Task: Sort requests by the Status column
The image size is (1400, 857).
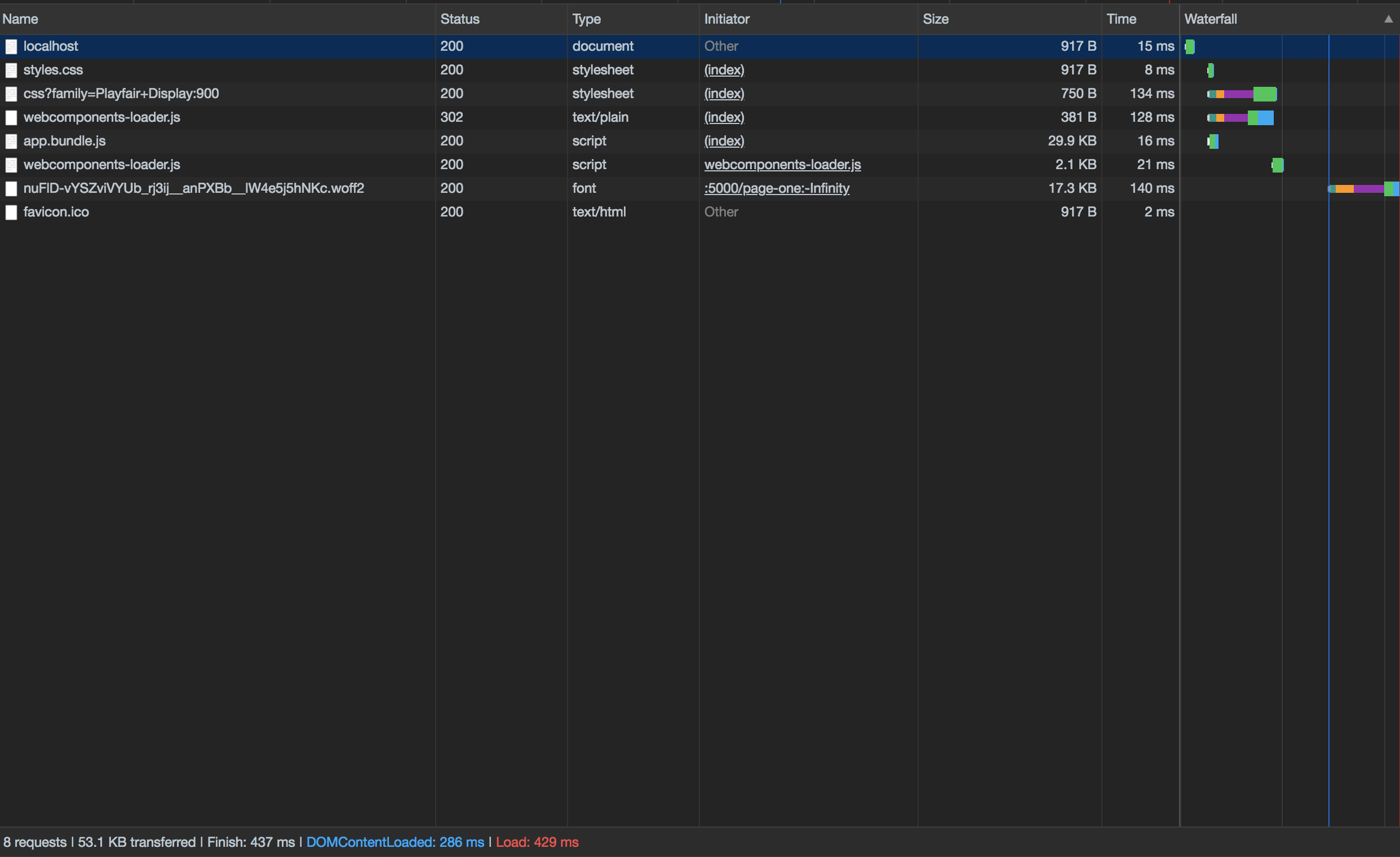Action: pos(460,19)
